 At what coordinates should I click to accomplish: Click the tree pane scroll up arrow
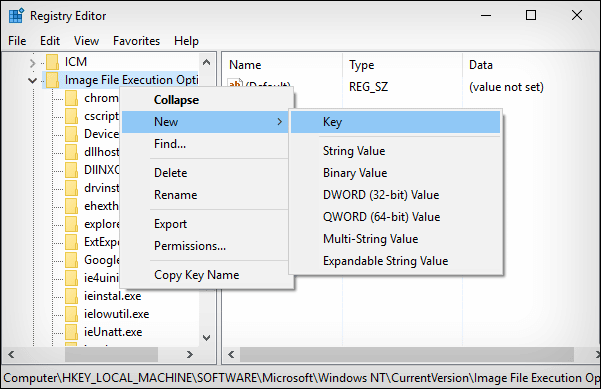(206, 62)
